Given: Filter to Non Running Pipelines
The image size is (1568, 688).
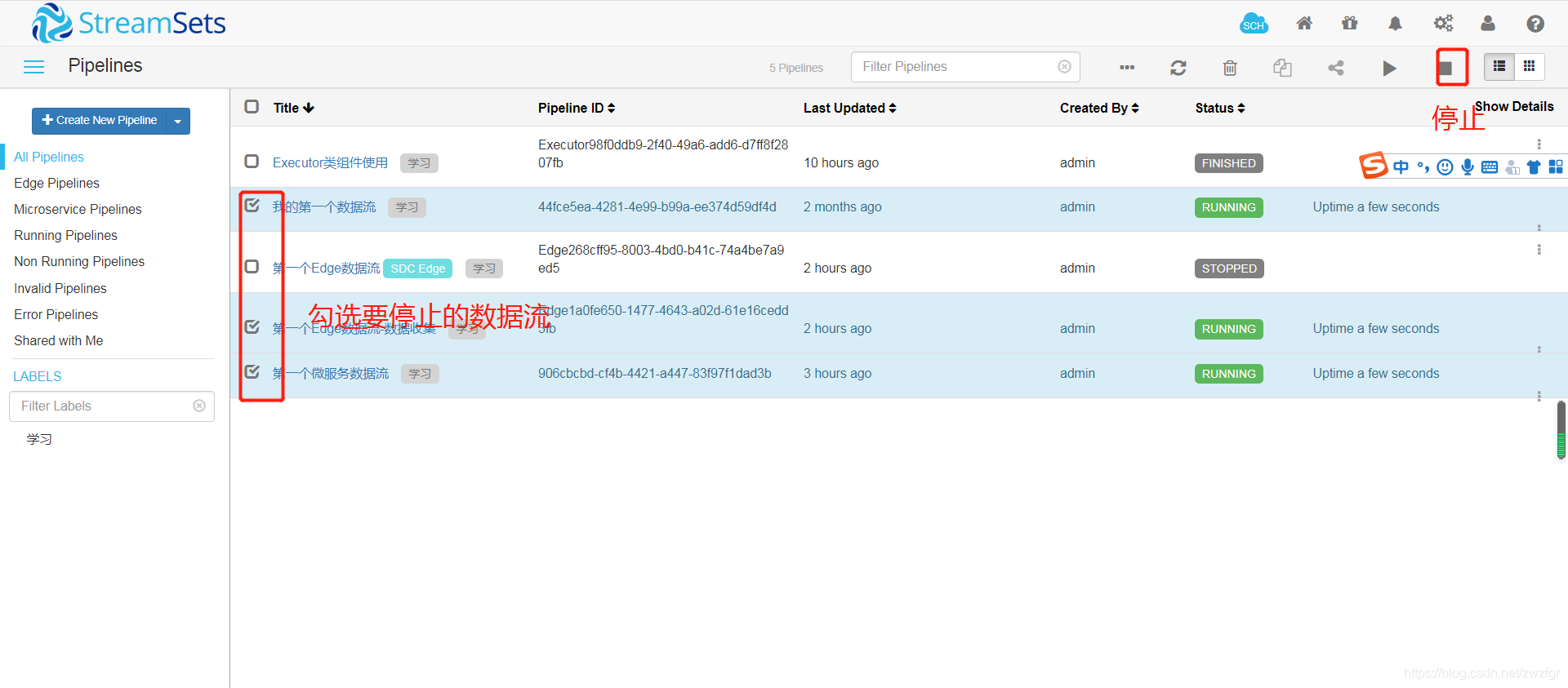Looking at the screenshot, I should pos(79,261).
